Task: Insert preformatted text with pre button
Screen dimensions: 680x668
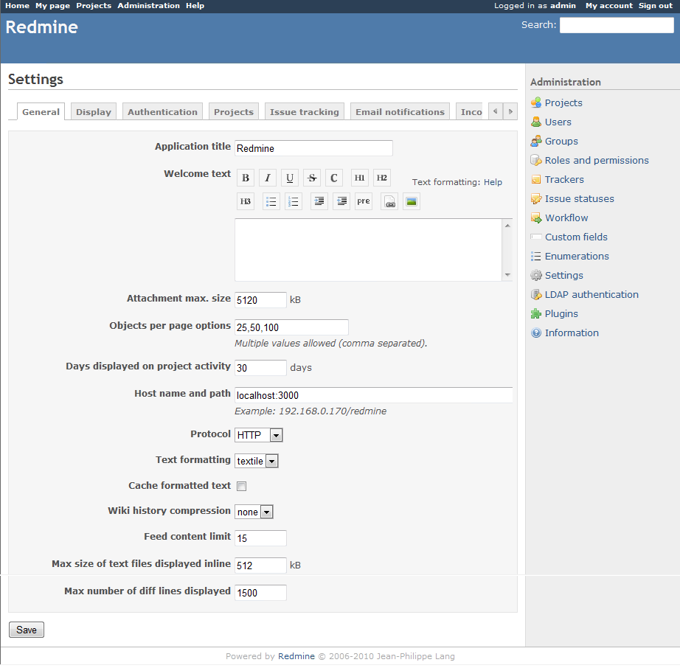Action: [x=363, y=201]
